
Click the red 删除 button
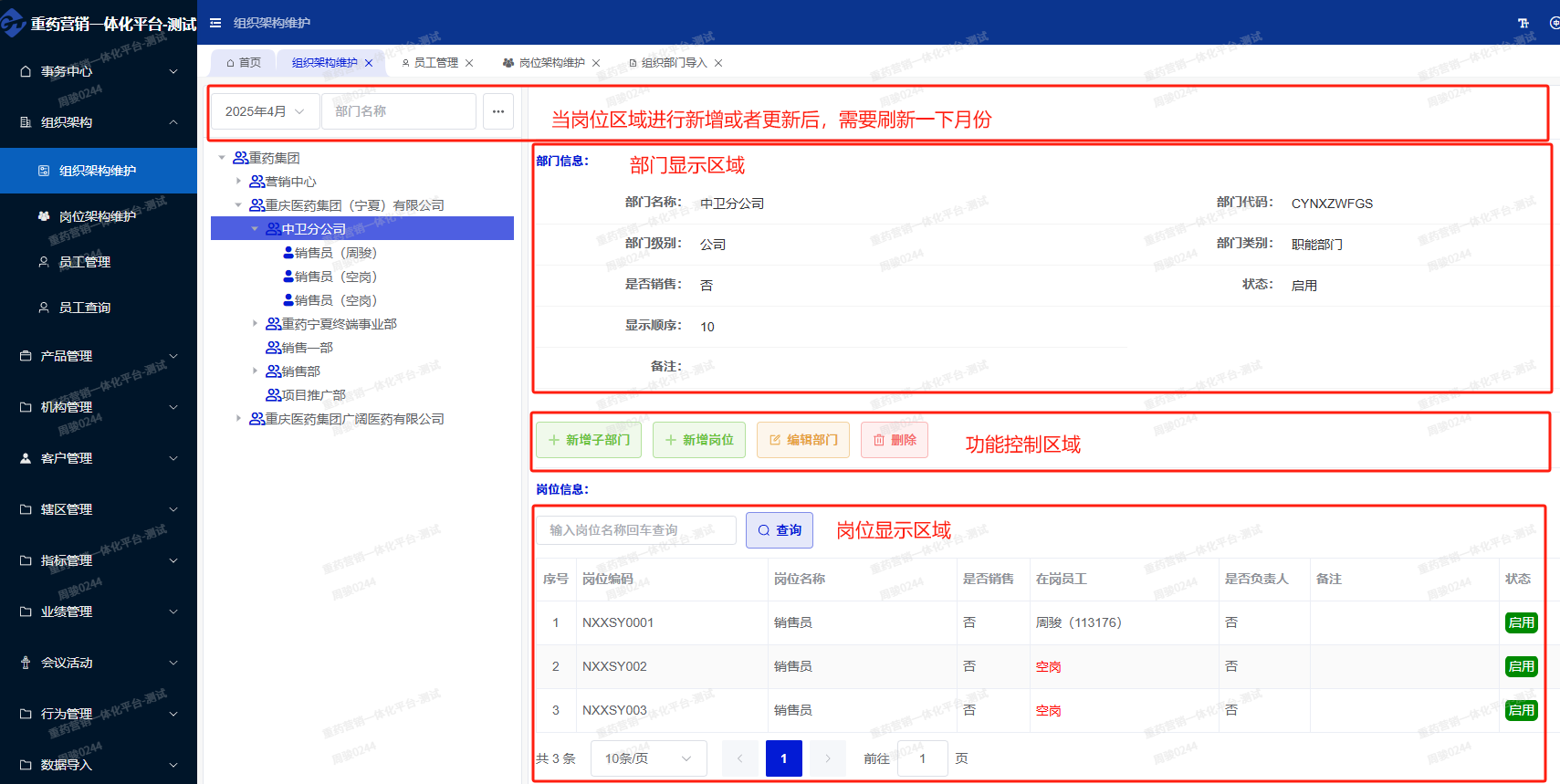pos(895,440)
